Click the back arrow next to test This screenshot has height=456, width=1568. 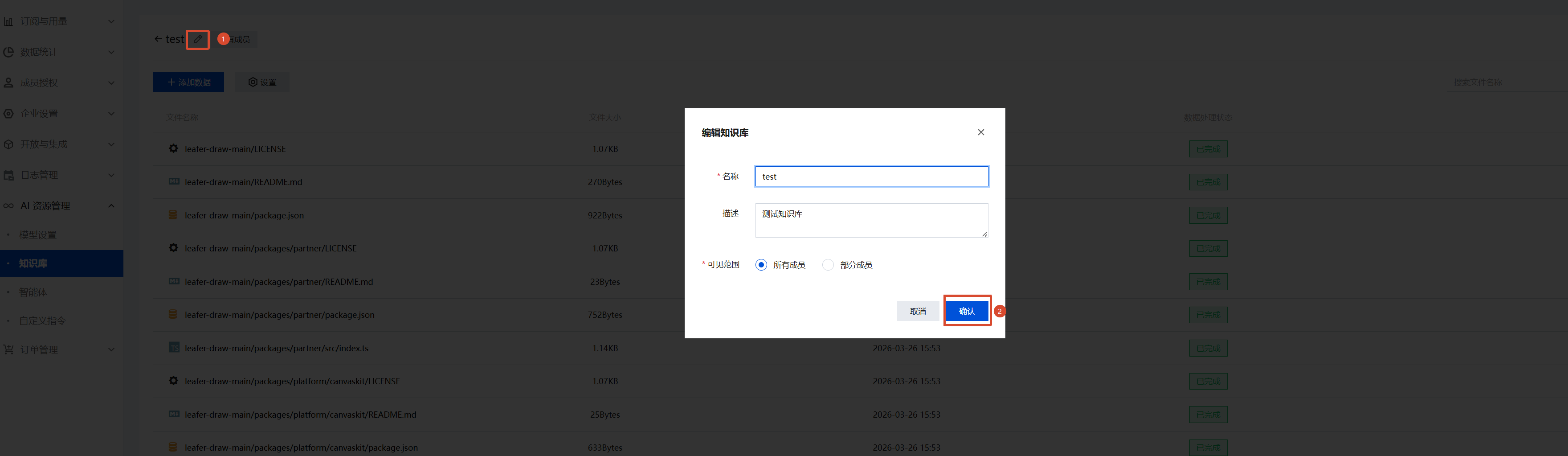[x=158, y=40]
